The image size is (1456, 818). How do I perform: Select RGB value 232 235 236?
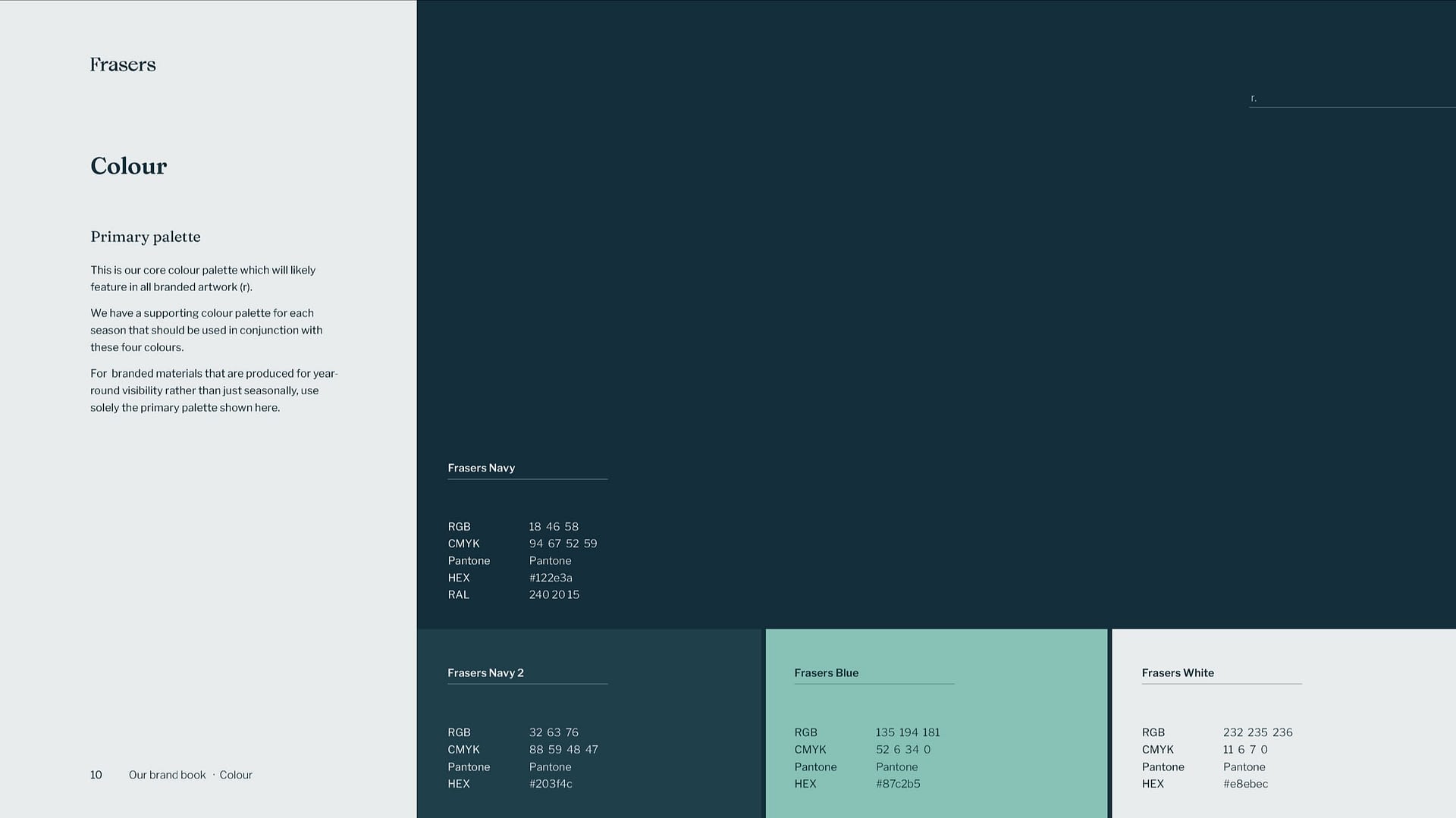pyautogui.click(x=1258, y=732)
